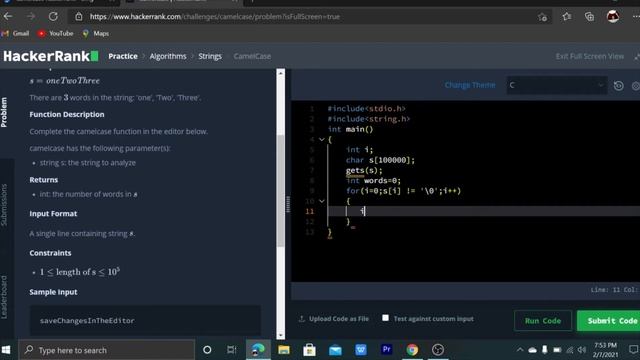The width and height of the screenshot is (640, 360).
Task: Open Microsoft Store in taskbar
Action: click(x=309, y=350)
